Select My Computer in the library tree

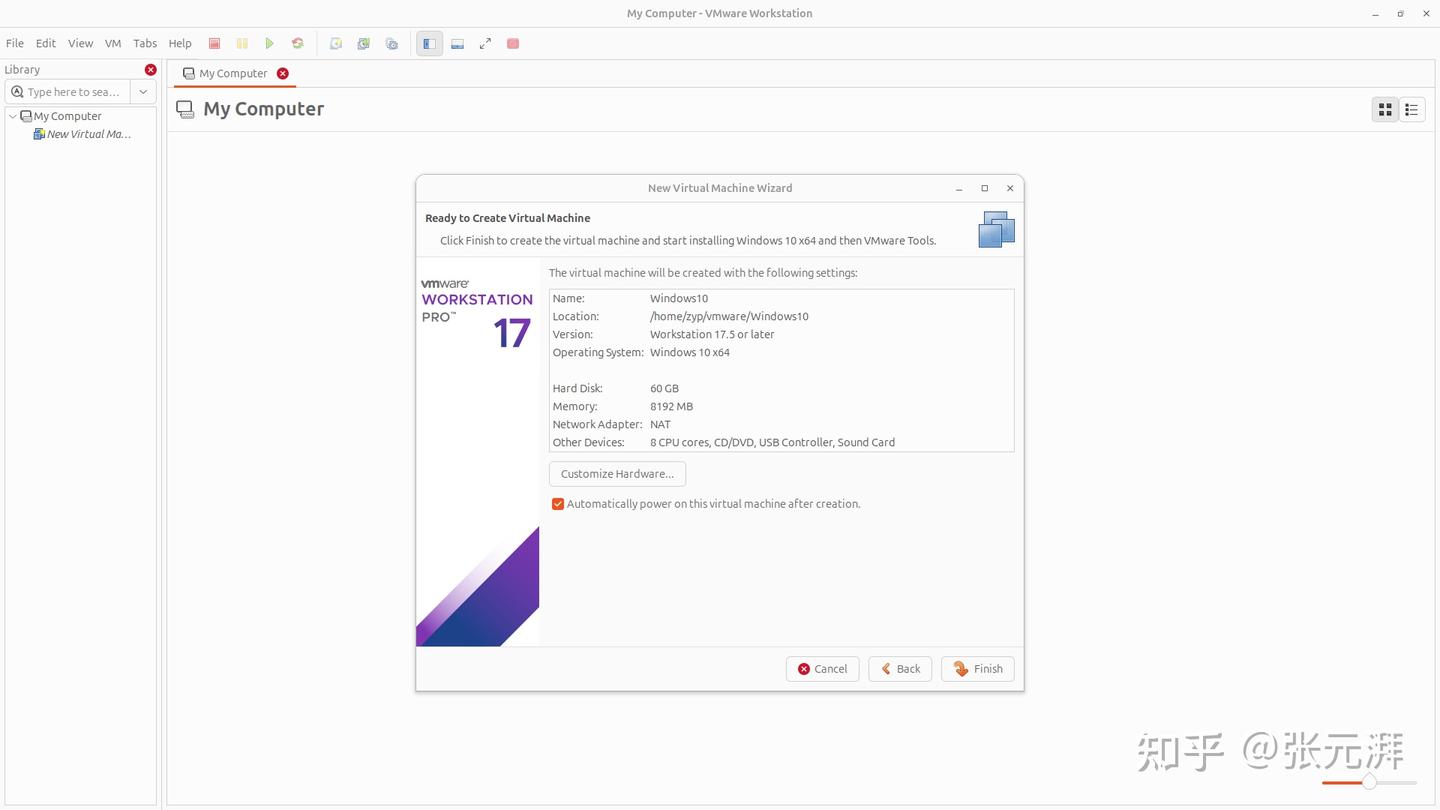(x=67, y=116)
